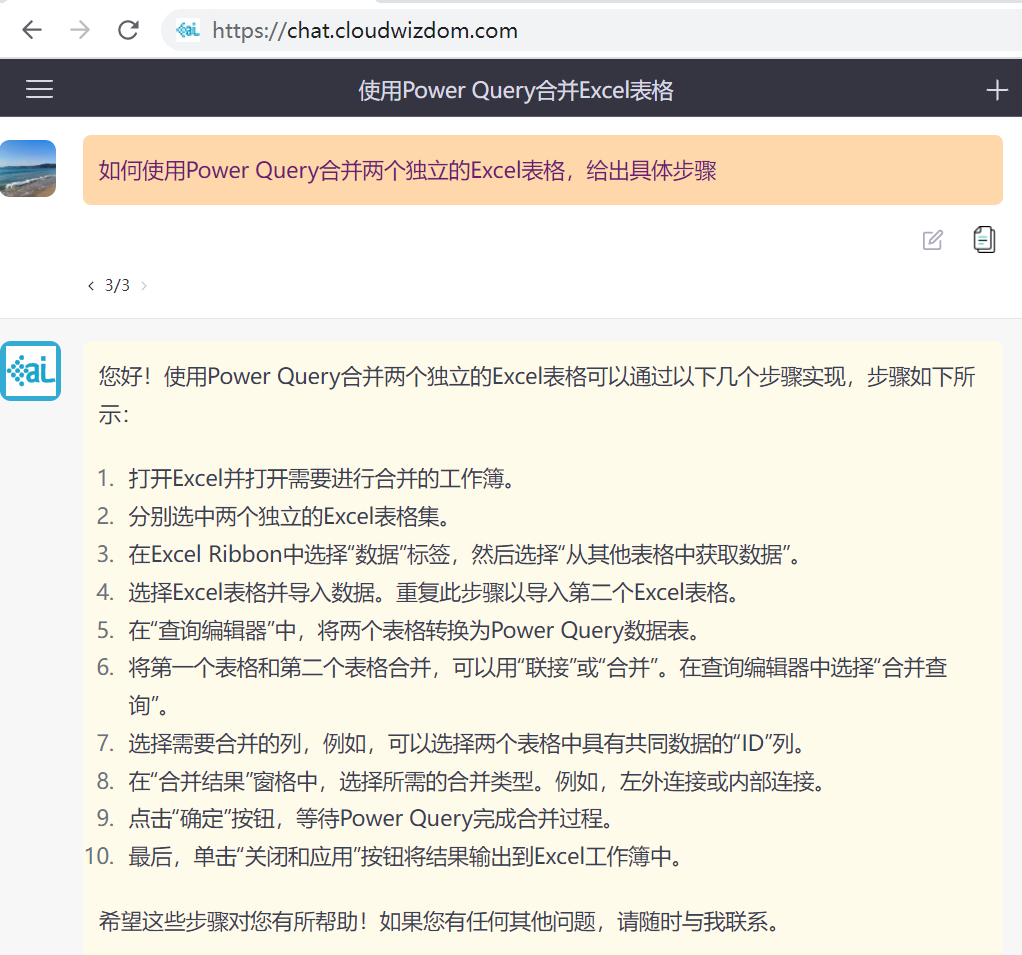The image size is (1022, 955).
Task: Click step 8 about 合并结果 pane
Action: (x=477, y=781)
